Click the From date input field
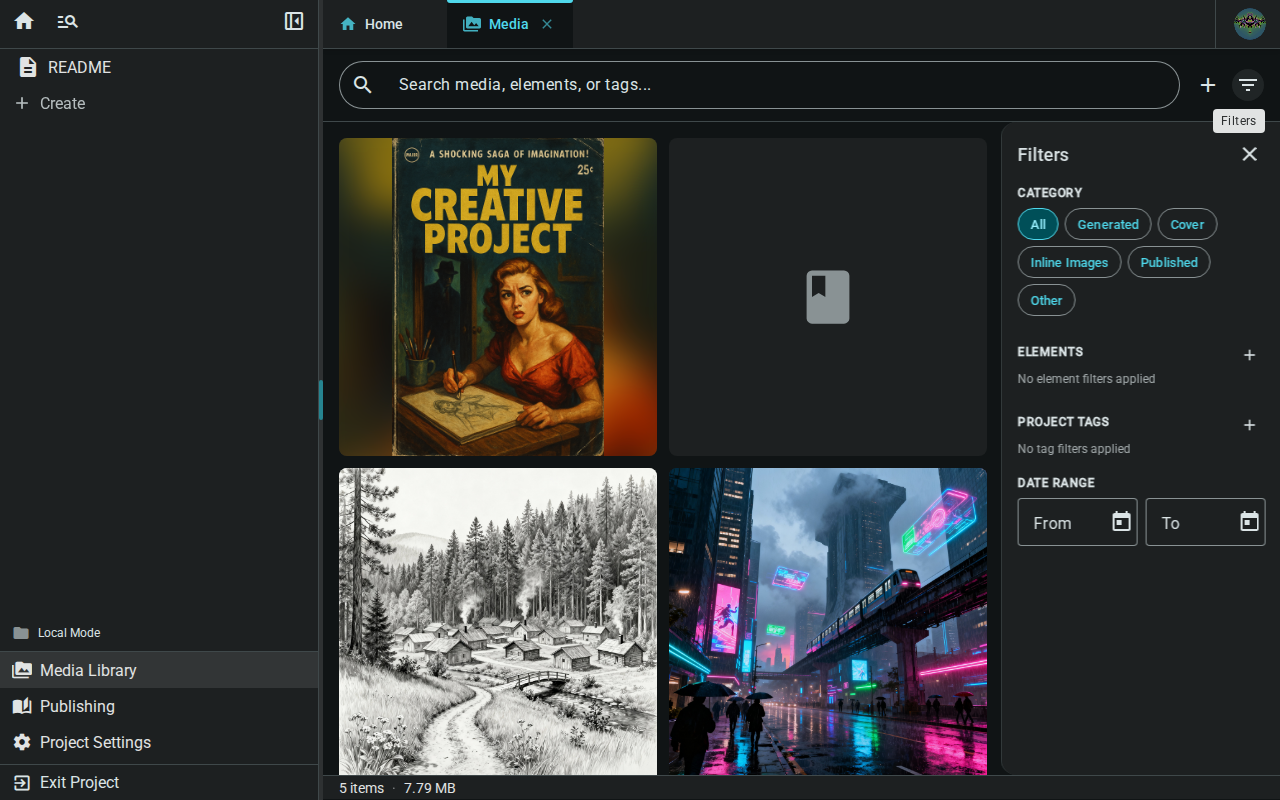The width and height of the screenshot is (1280, 800). [1077, 522]
